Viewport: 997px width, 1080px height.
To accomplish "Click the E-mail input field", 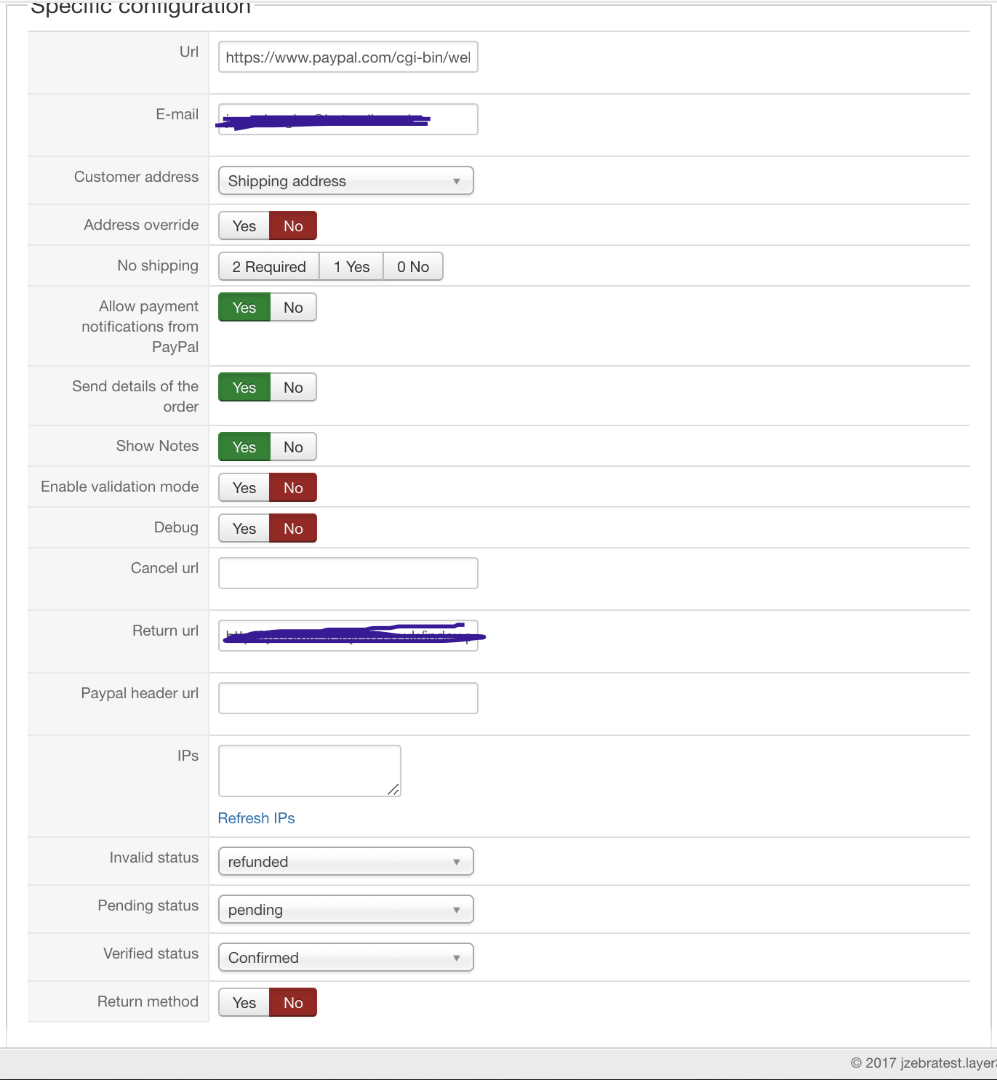I will (347, 119).
